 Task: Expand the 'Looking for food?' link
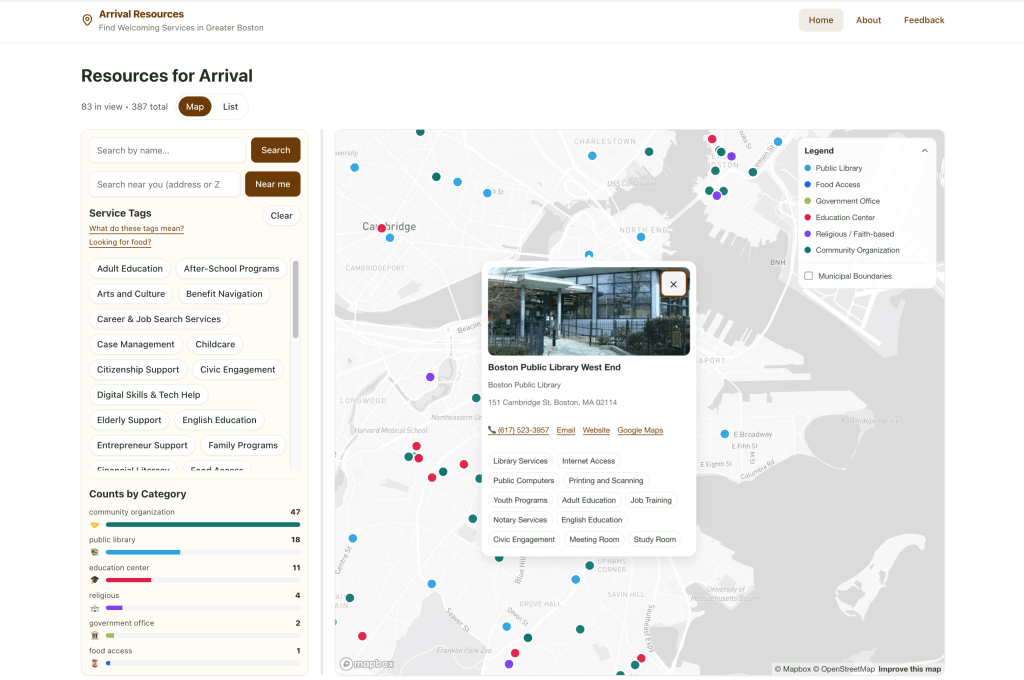click(x=120, y=242)
